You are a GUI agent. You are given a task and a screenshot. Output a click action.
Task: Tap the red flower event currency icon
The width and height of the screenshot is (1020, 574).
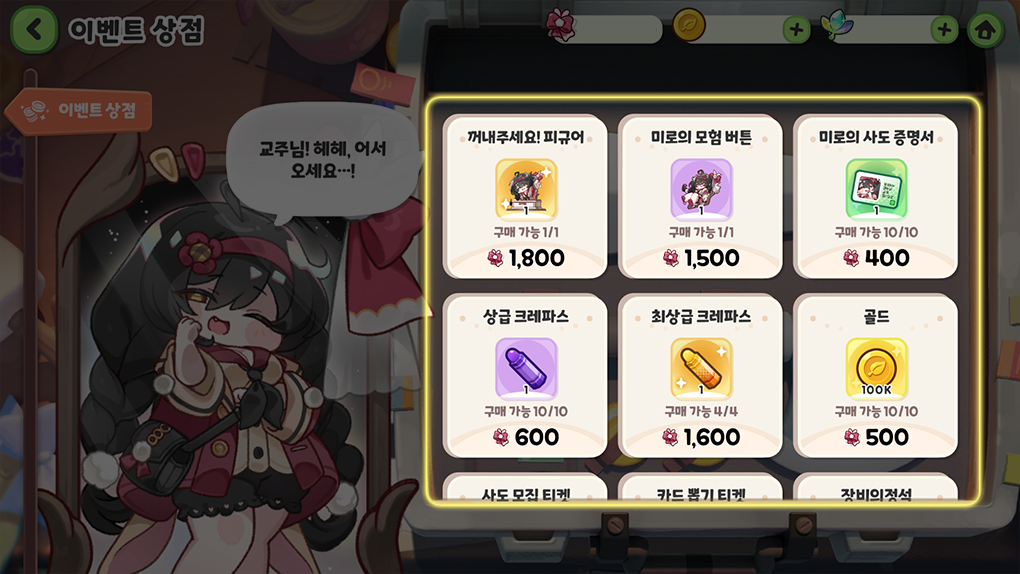click(x=560, y=25)
